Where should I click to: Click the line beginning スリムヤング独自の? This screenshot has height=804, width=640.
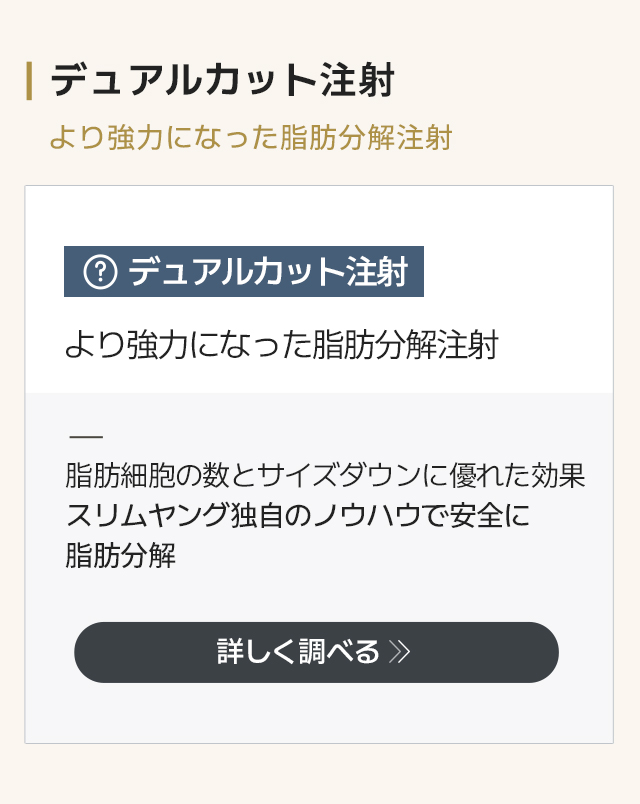pyautogui.click(x=297, y=515)
